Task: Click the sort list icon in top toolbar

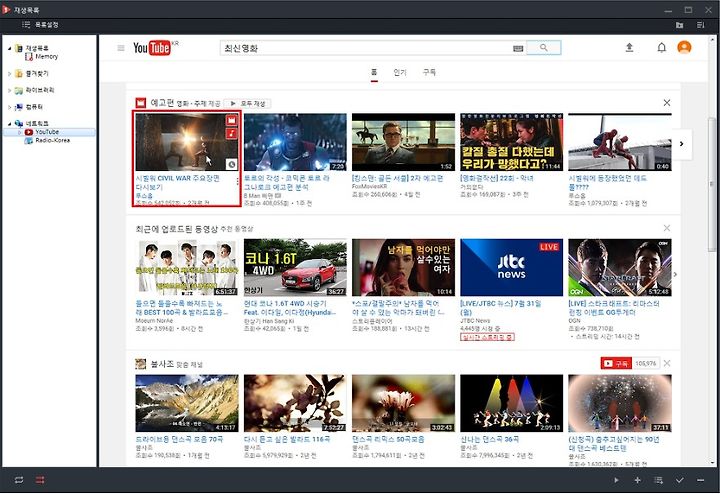Action: tap(700, 25)
